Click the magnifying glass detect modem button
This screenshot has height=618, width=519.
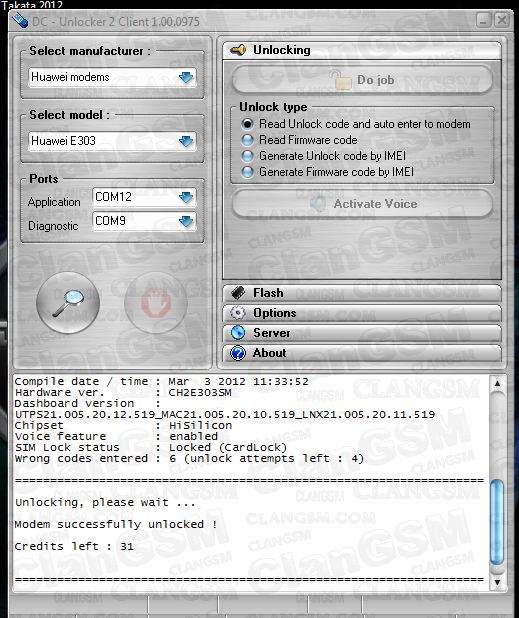[x=68, y=303]
